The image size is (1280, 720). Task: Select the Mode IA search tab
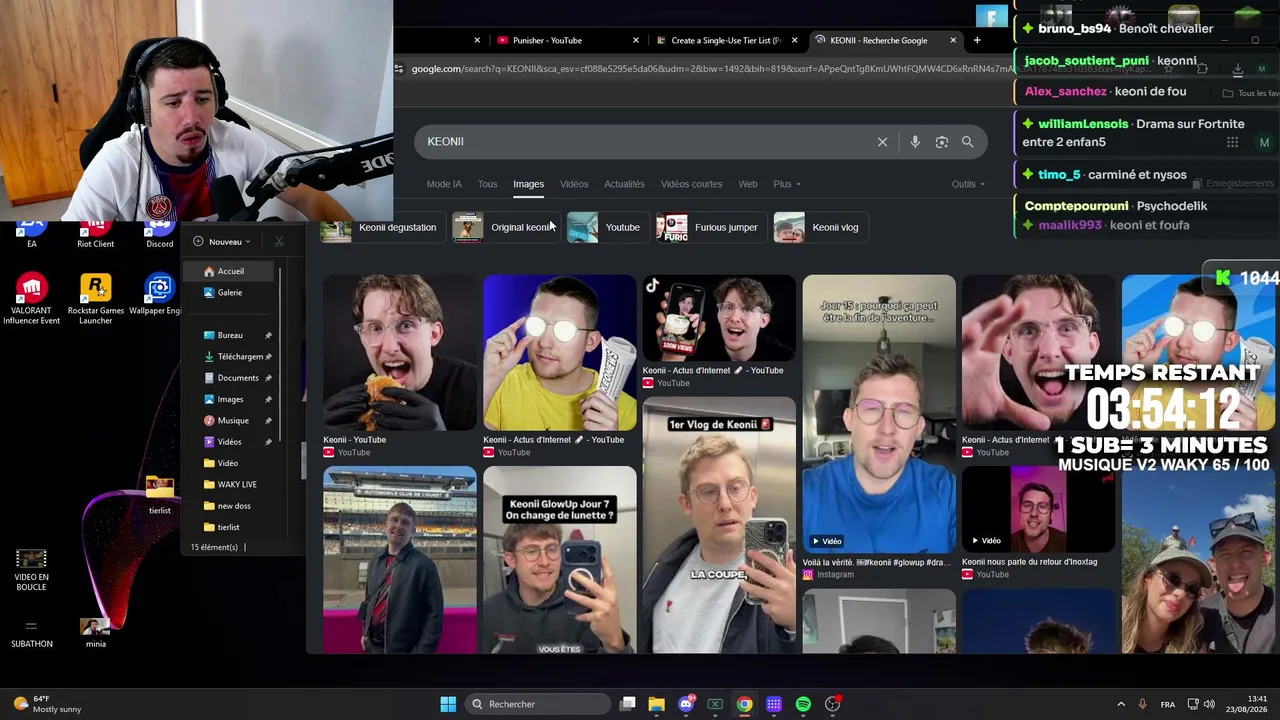click(x=444, y=184)
